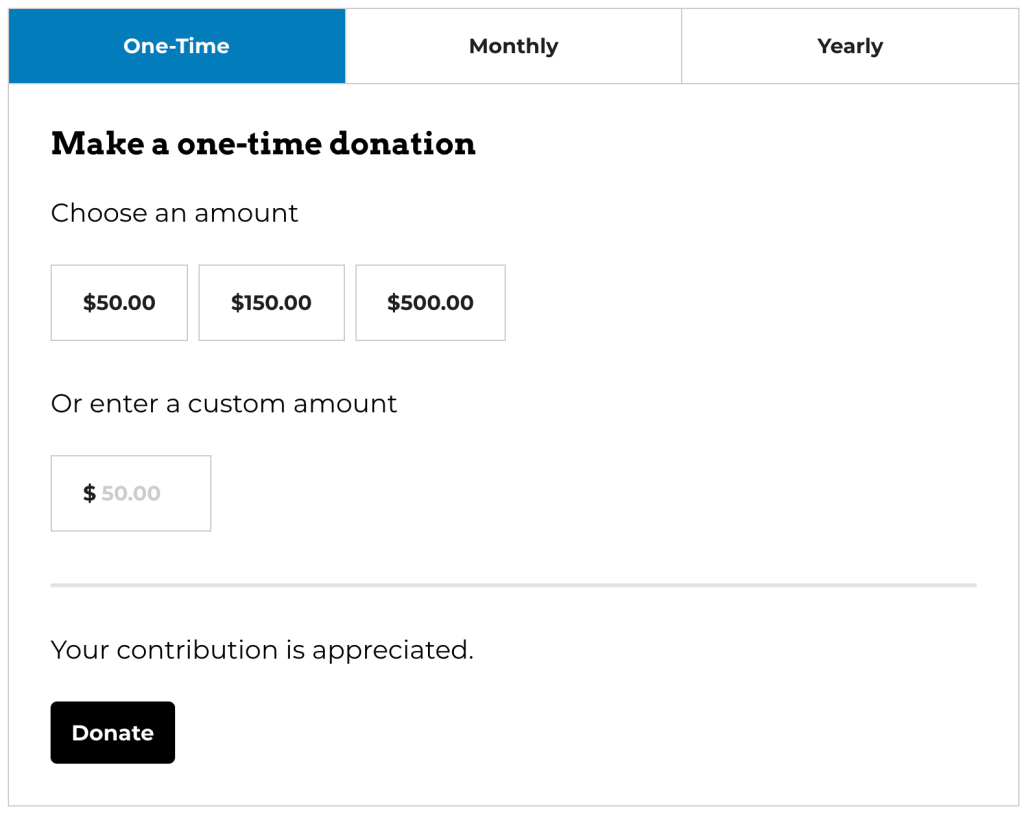This screenshot has width=1024, height=813.
Task: Click the 50.00 placeholder text
Action: (131, 493)
